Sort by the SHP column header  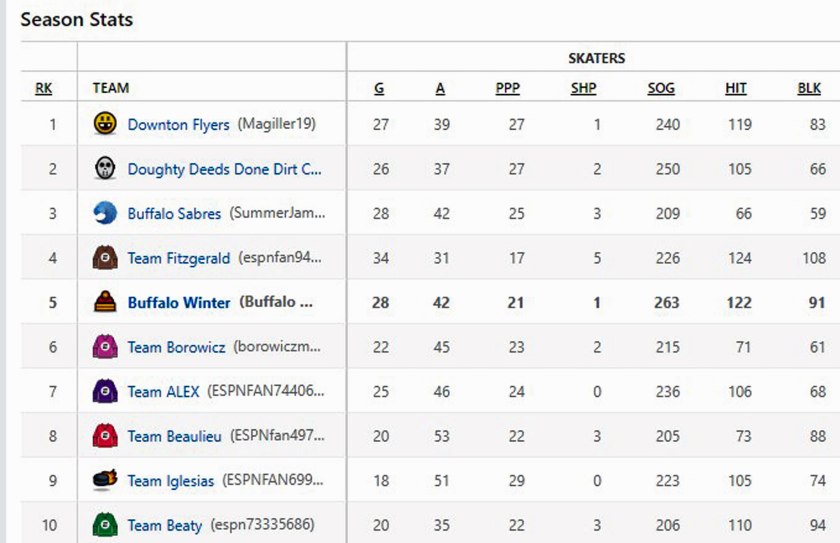[x=583, y=88]
